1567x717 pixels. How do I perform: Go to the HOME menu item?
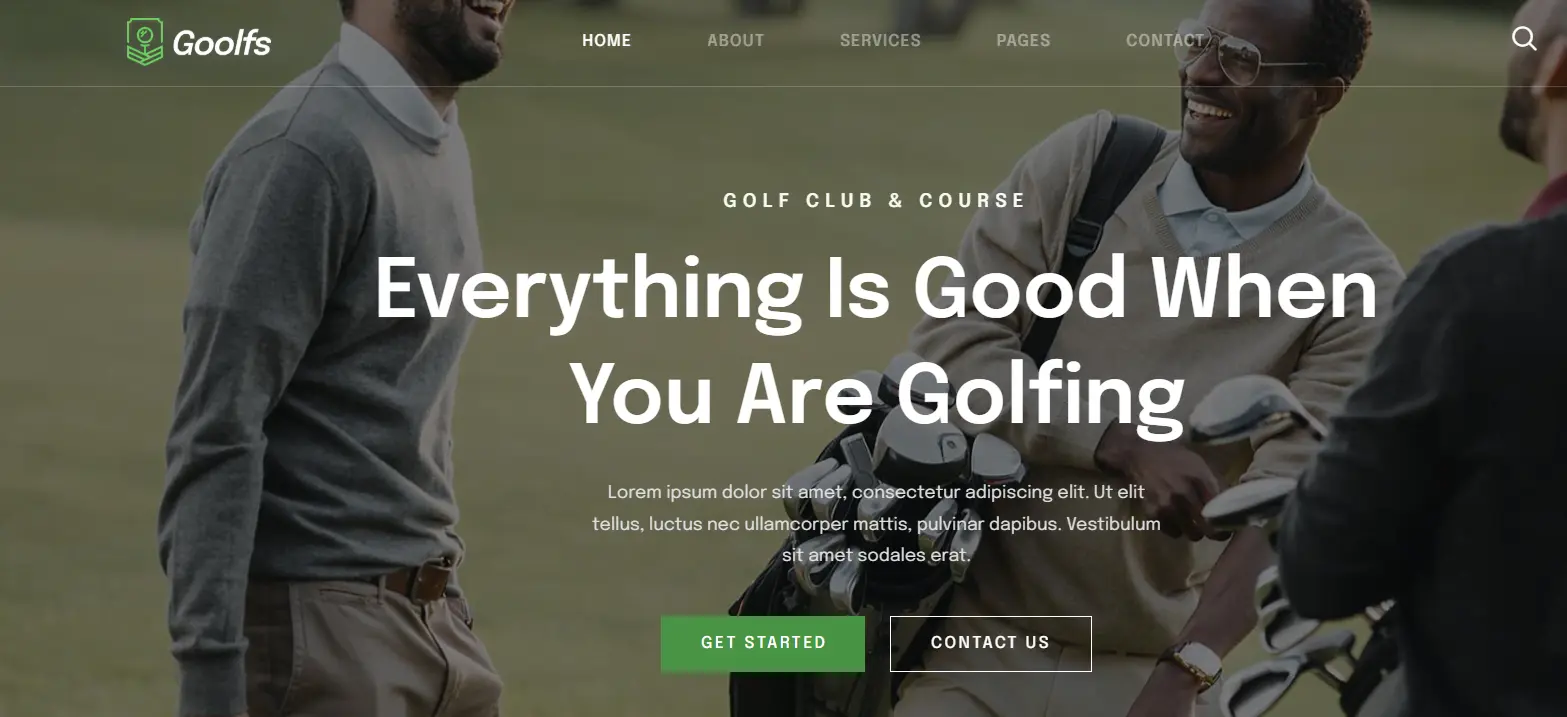tap(607, 40)
